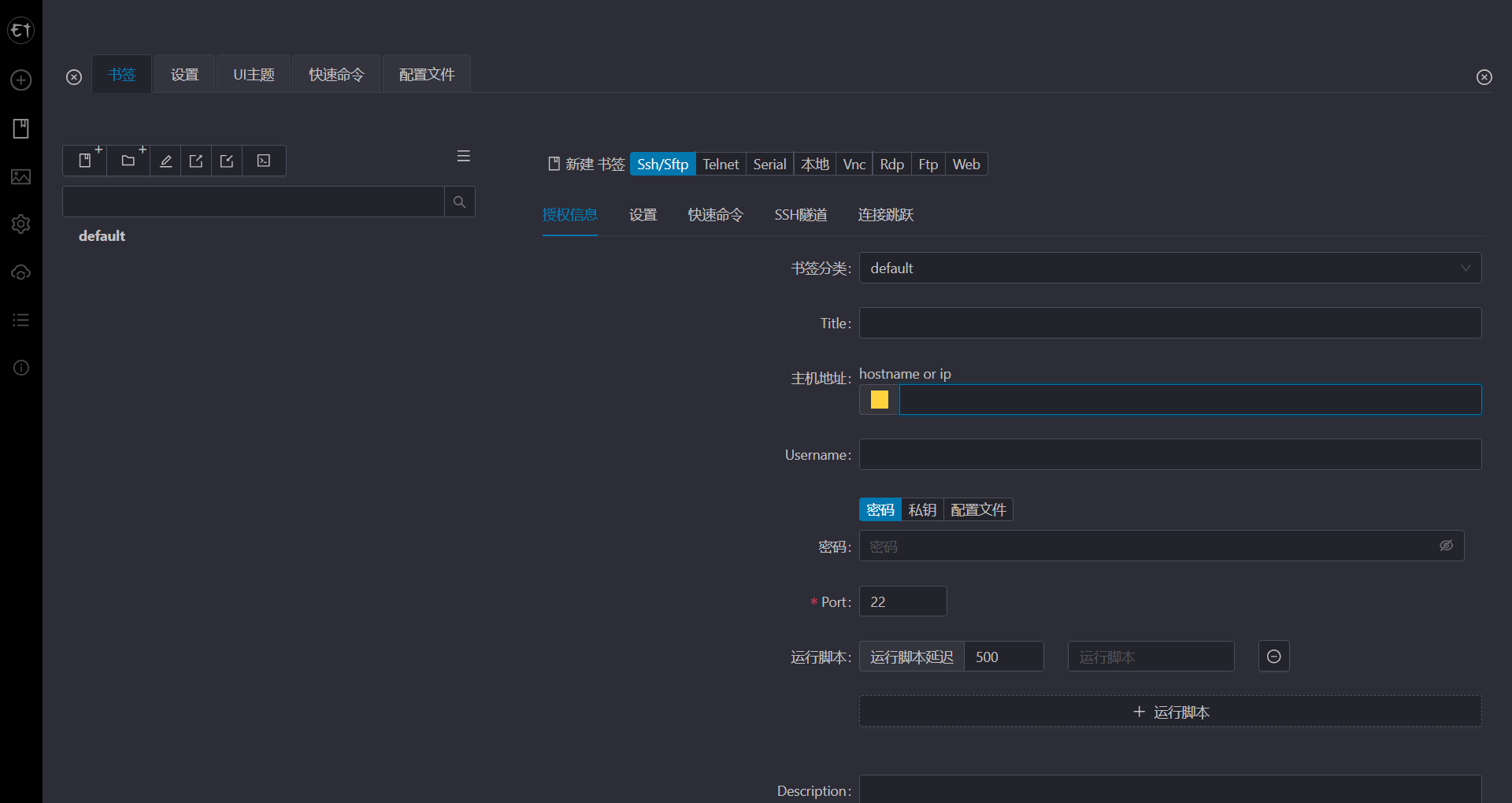Open batch operation list icon in sidebar

pyautogui.click(x=21, y=320)
